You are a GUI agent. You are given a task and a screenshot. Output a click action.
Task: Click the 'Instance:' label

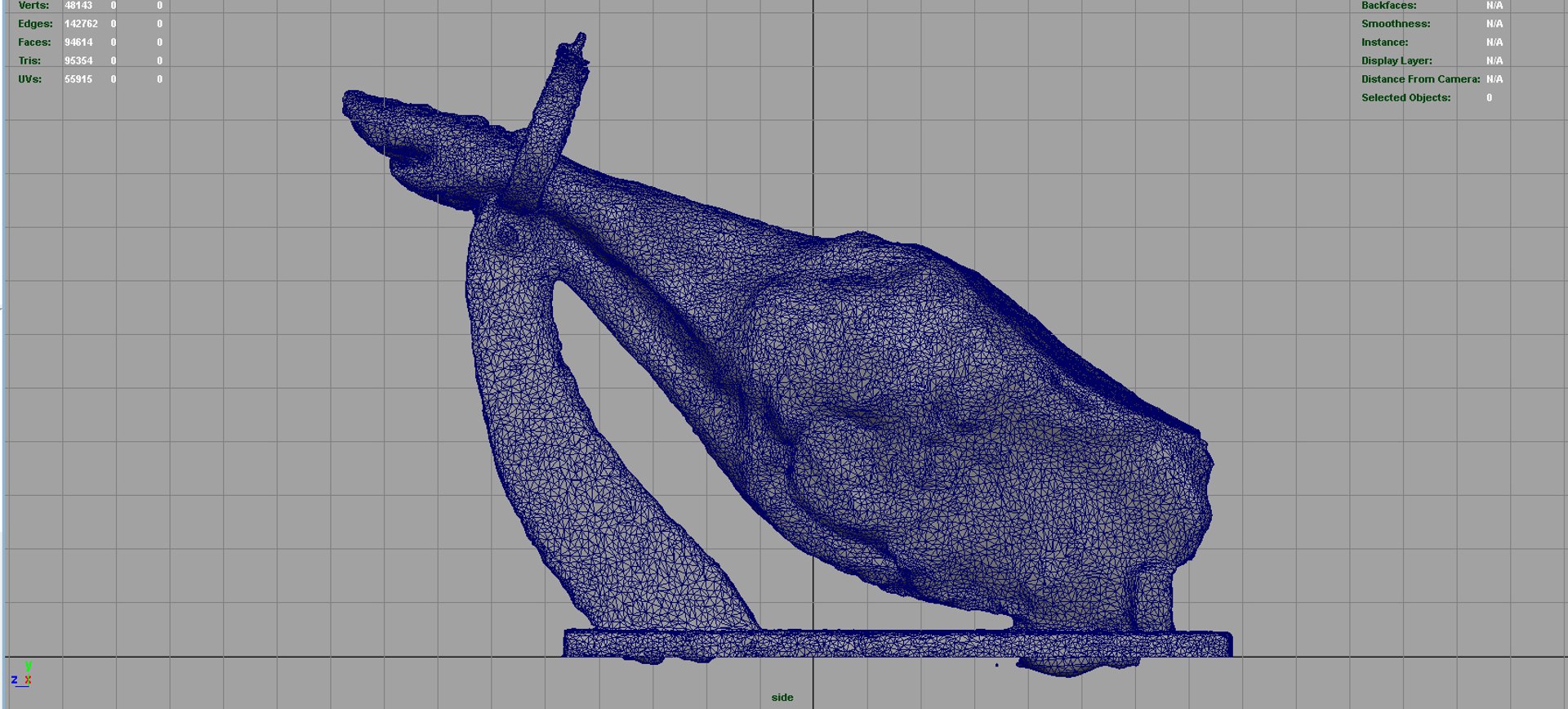coord(1384,42)
